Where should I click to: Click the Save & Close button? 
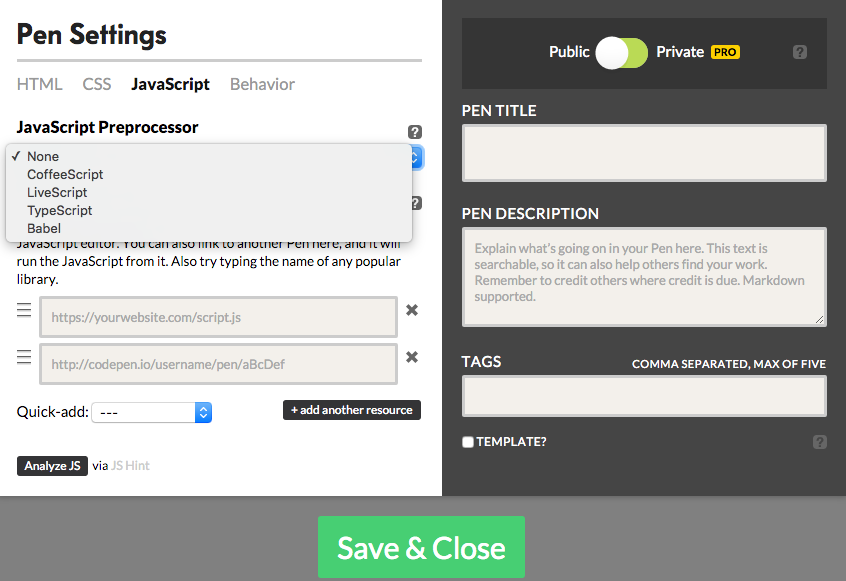(x=421, y=547)
